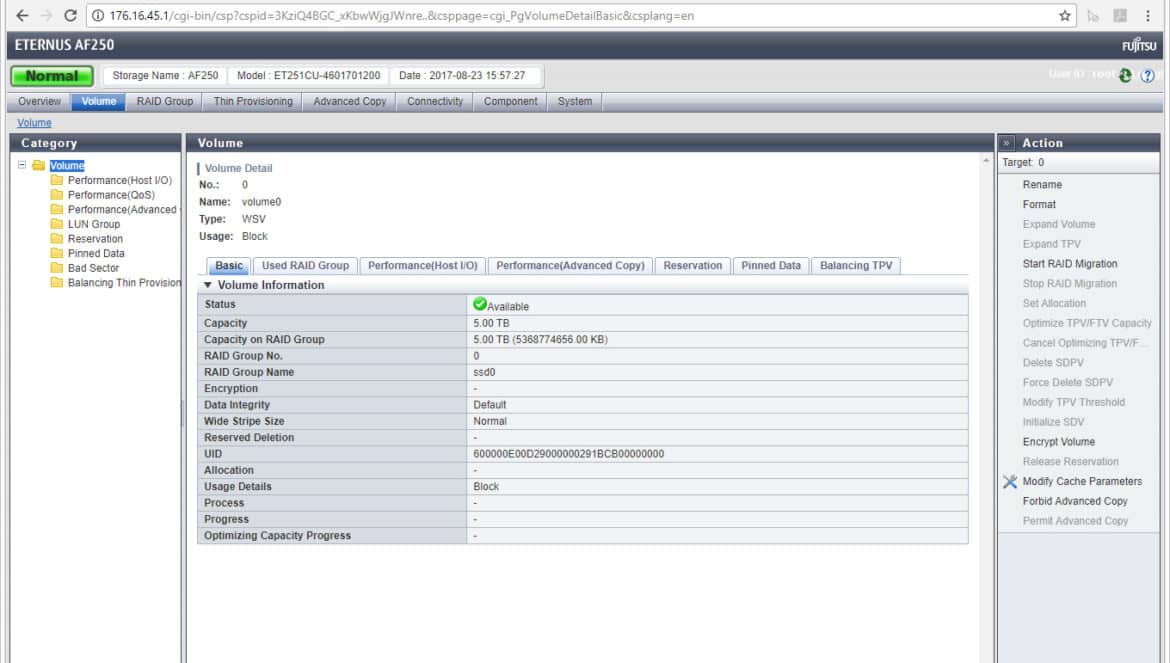Switch to the RAID Group tab
The image size is (1170, 663).
point(165,101)
